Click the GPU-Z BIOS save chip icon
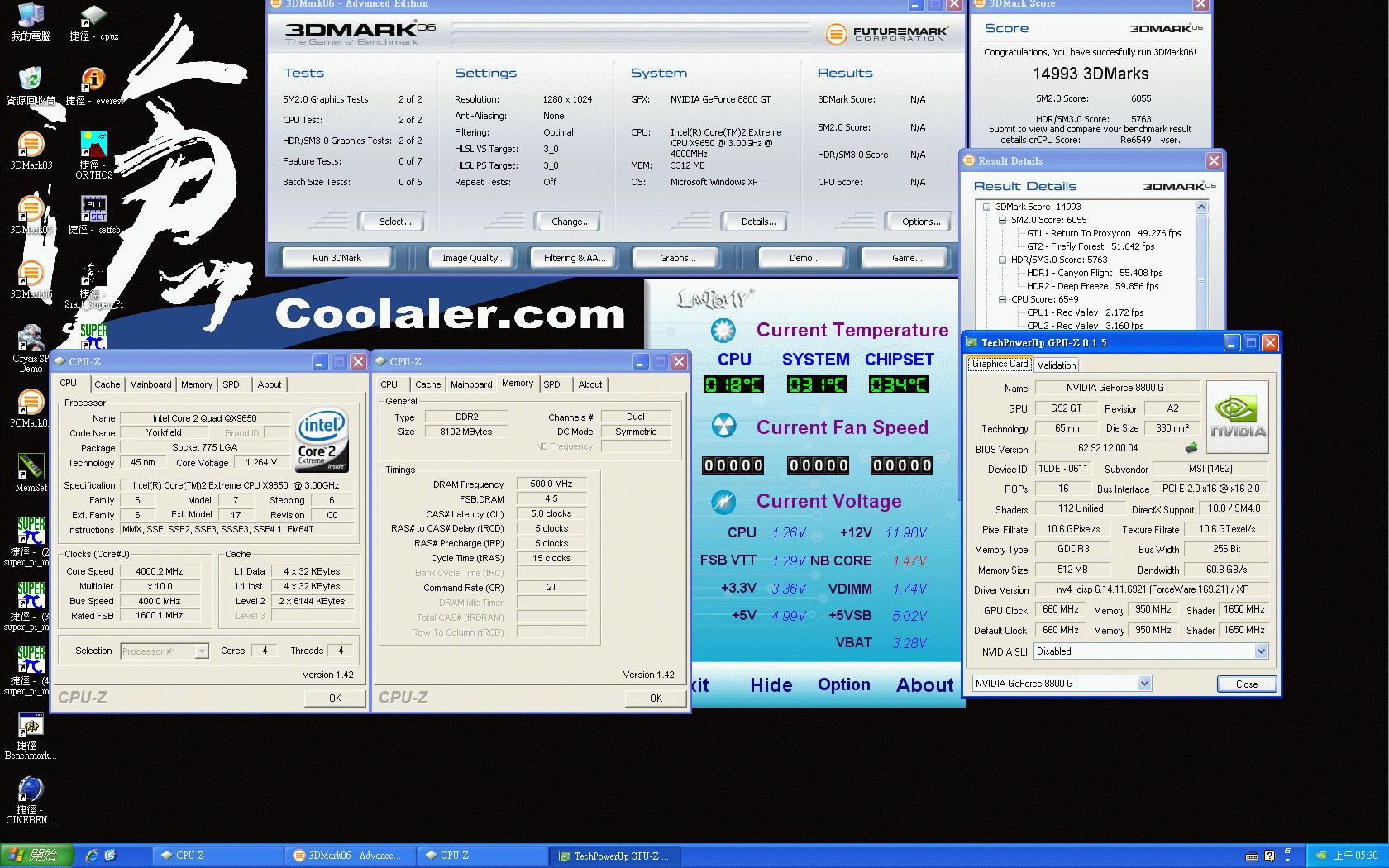Viewport: 1389px width, 868px height. (1191, 448)
